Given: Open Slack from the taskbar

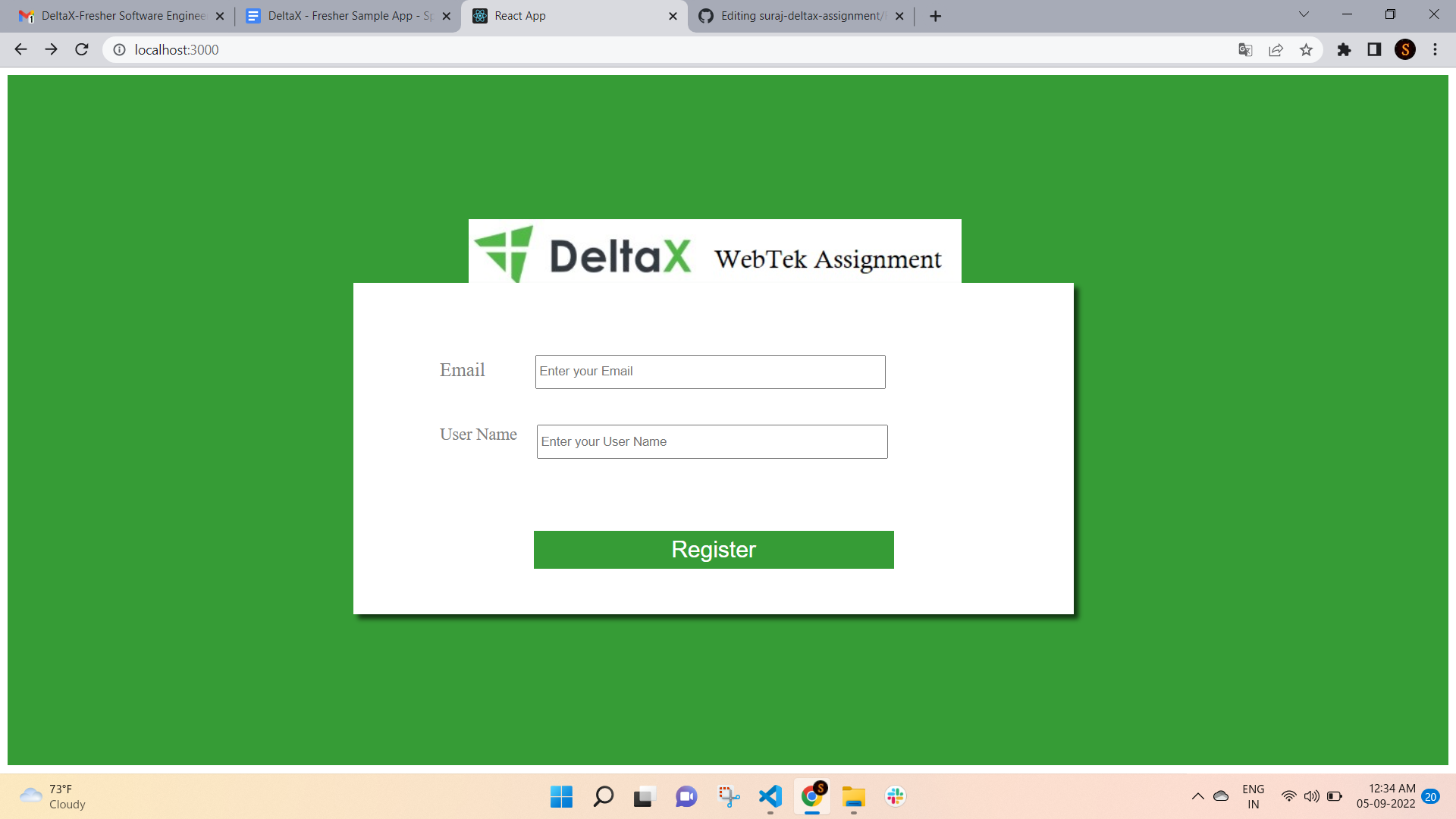Looking at the screenshot, I should 895,796.
